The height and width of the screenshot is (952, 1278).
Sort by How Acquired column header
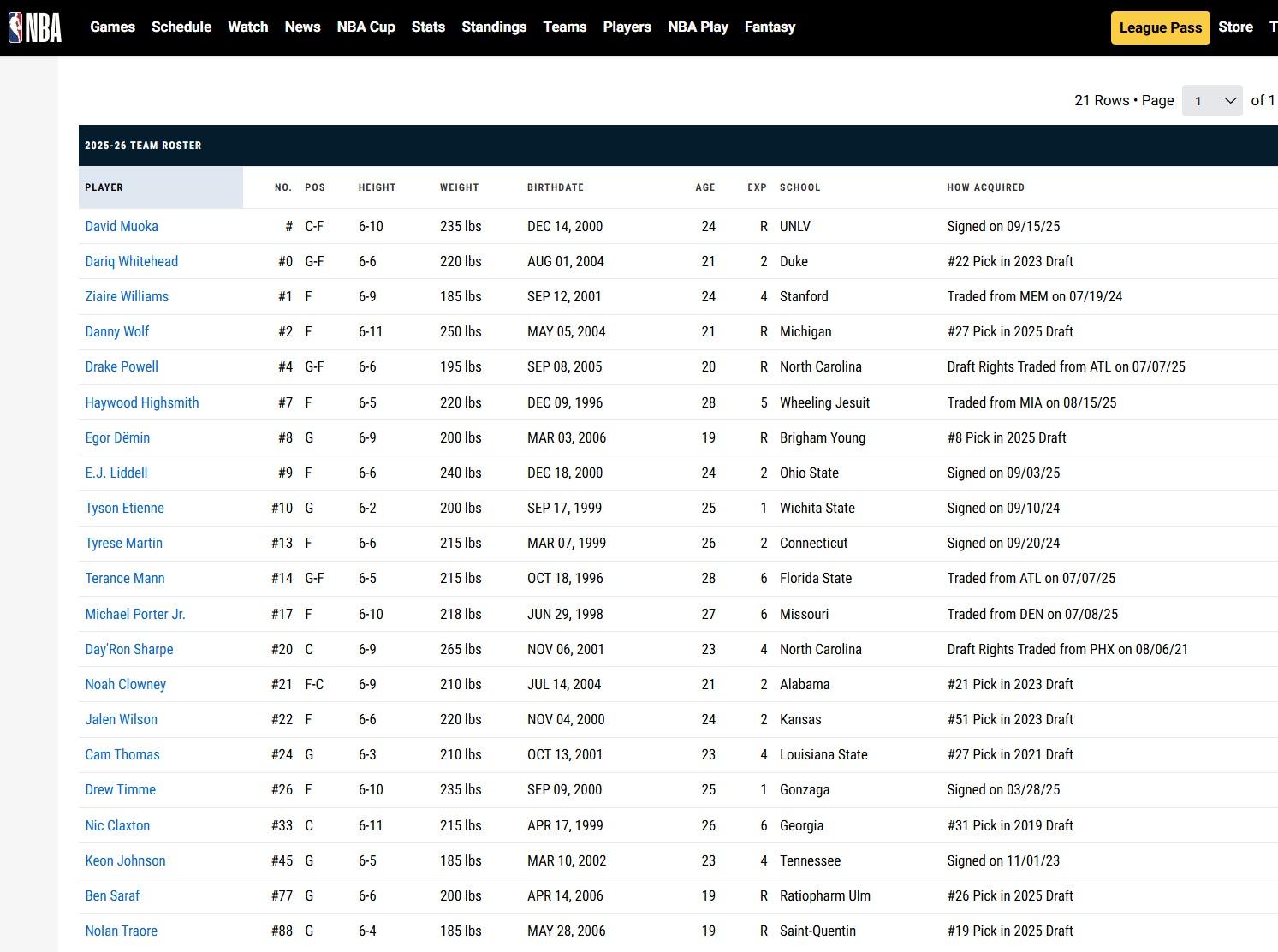click(985, 187)
